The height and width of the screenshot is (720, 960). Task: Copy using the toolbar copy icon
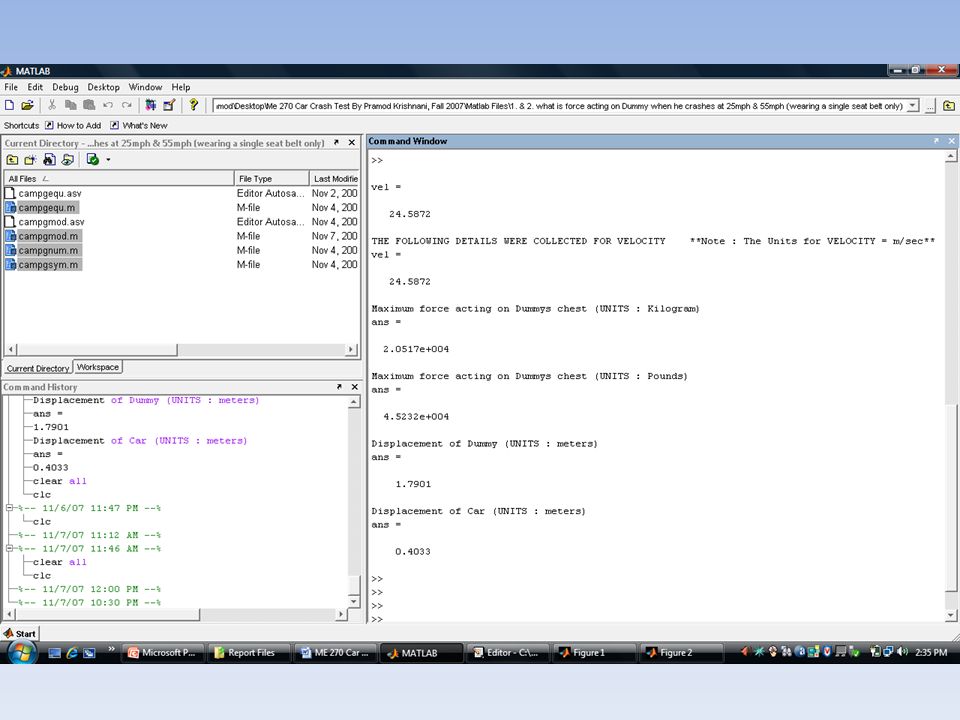70,105
